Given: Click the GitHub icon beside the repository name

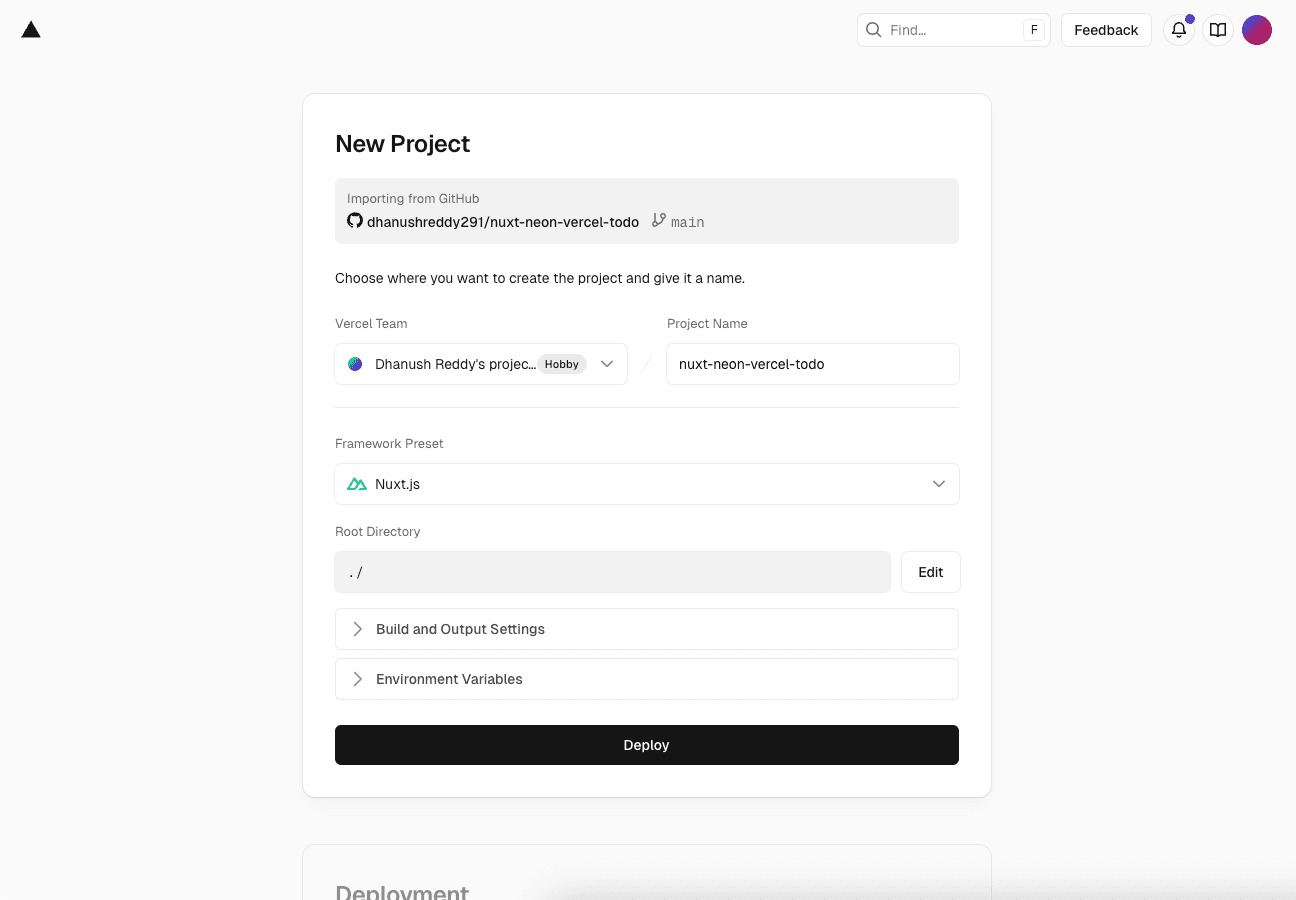Looking at the screenshot, I should [x=355, y=221].
